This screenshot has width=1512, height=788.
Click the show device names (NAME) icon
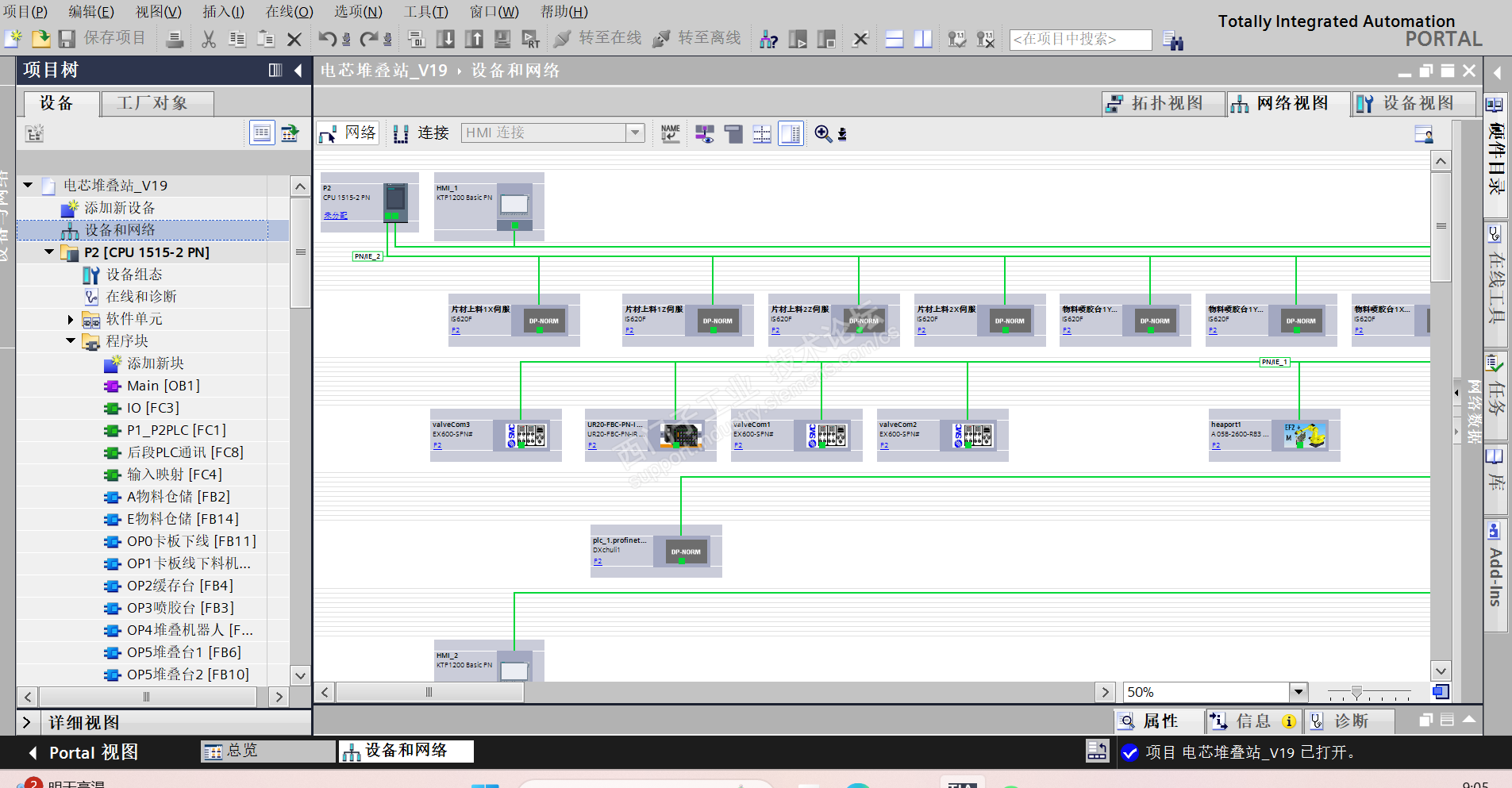671,133
